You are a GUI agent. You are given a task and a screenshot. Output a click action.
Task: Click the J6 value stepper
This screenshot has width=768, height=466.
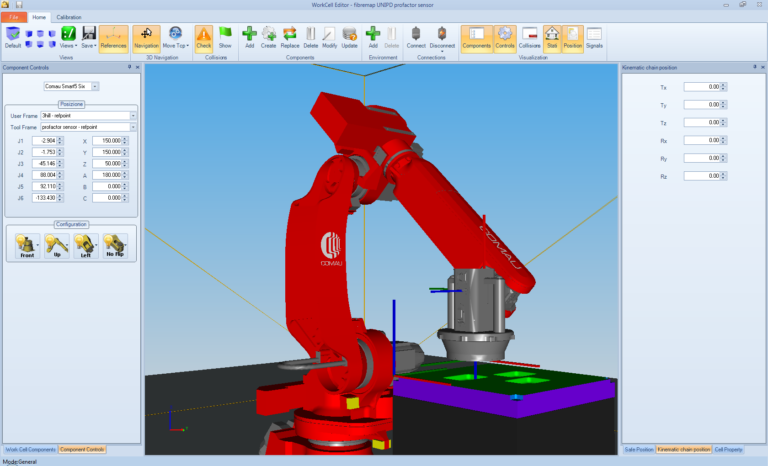coord(60,198)
